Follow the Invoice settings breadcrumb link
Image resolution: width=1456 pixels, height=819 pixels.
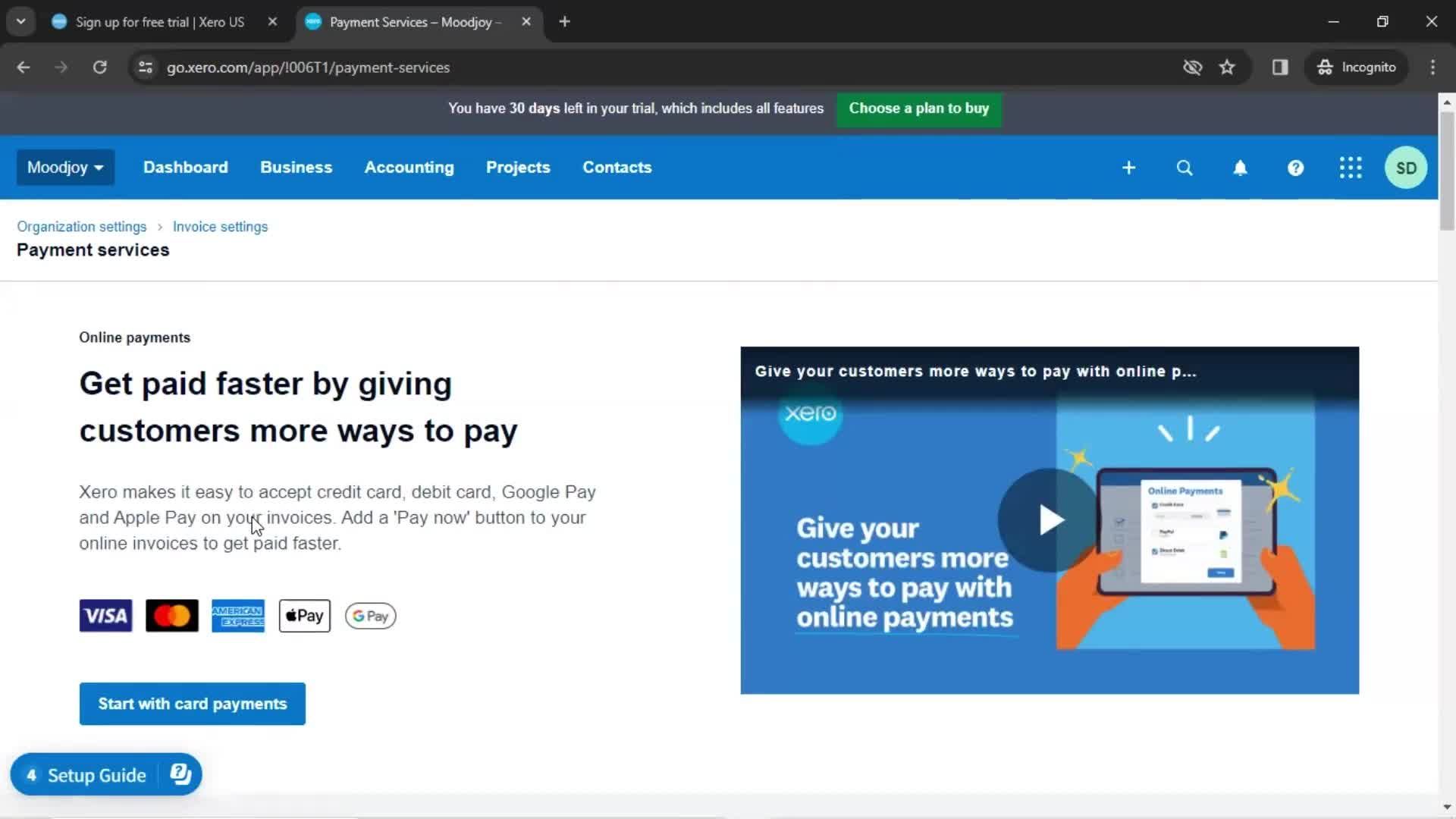pyautogui.click(x=220, y=227)
